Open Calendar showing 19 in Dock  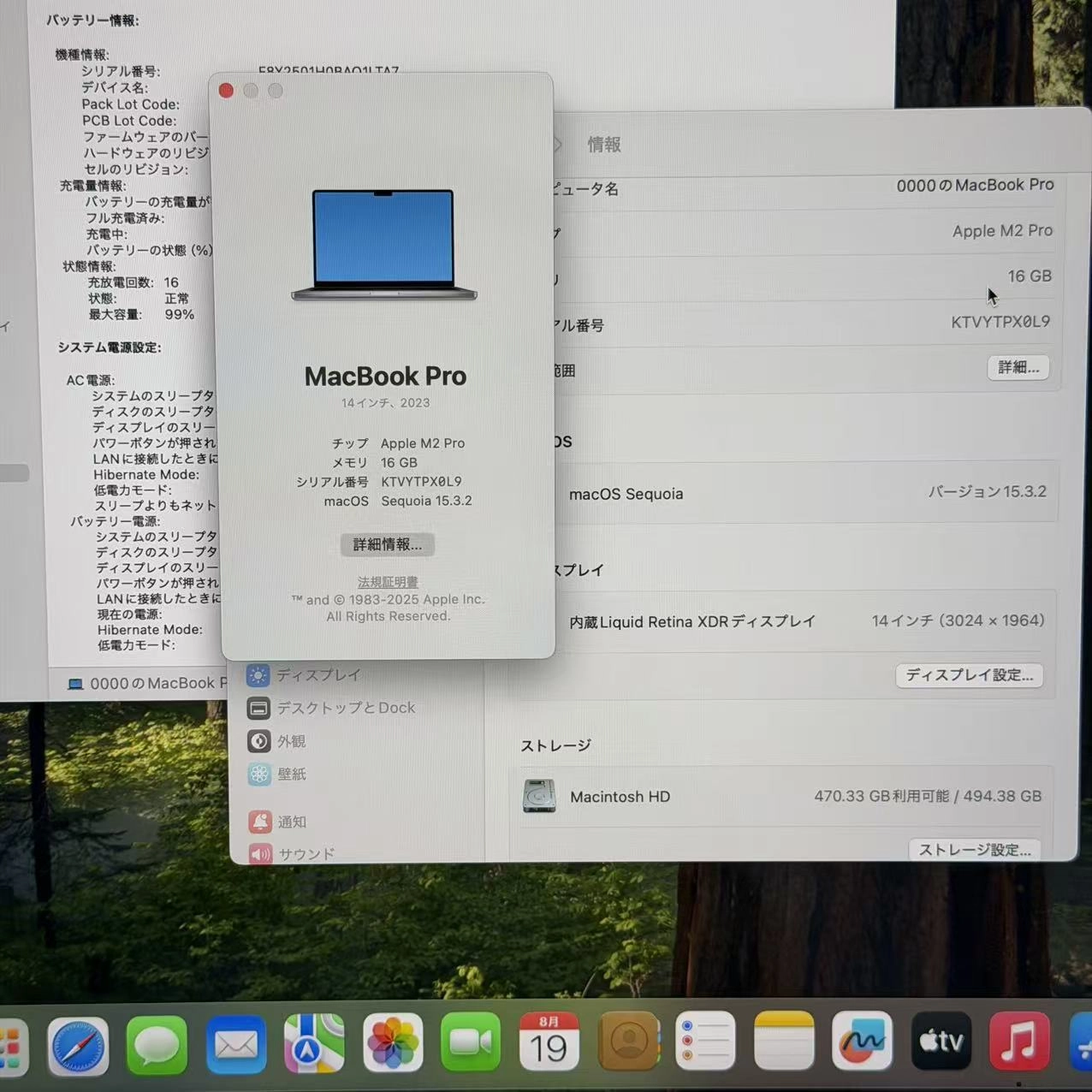click(x=549, y=1042)
